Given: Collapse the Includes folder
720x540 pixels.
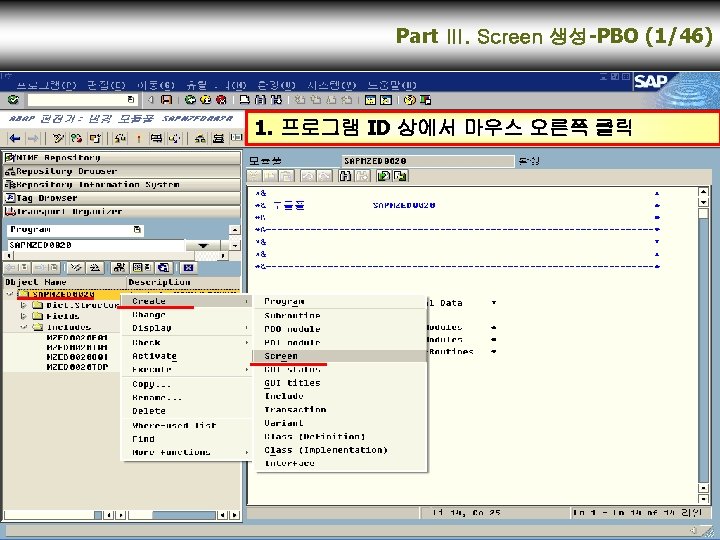Looking at the screenshot, I should click(x=24, y=327).
